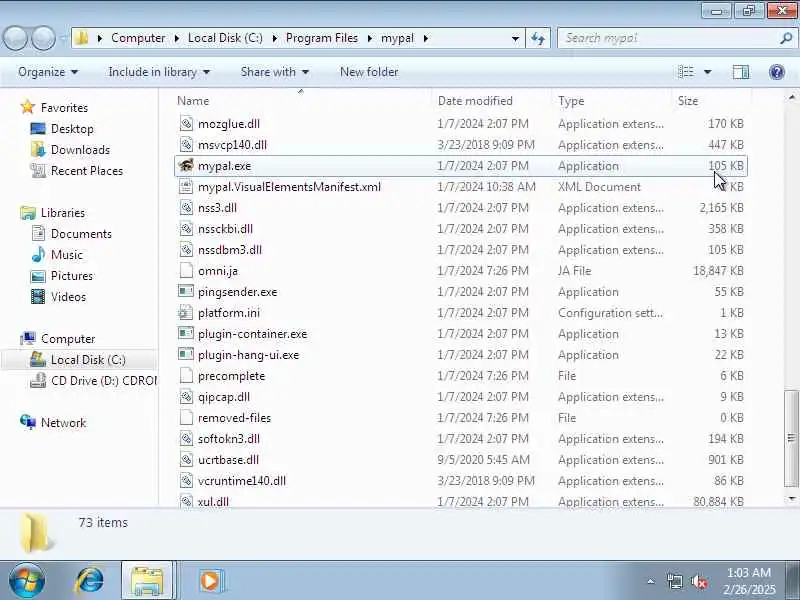Click the New folder button
Viewport: 800px width, 600px height.
click(x=369, y=72)
